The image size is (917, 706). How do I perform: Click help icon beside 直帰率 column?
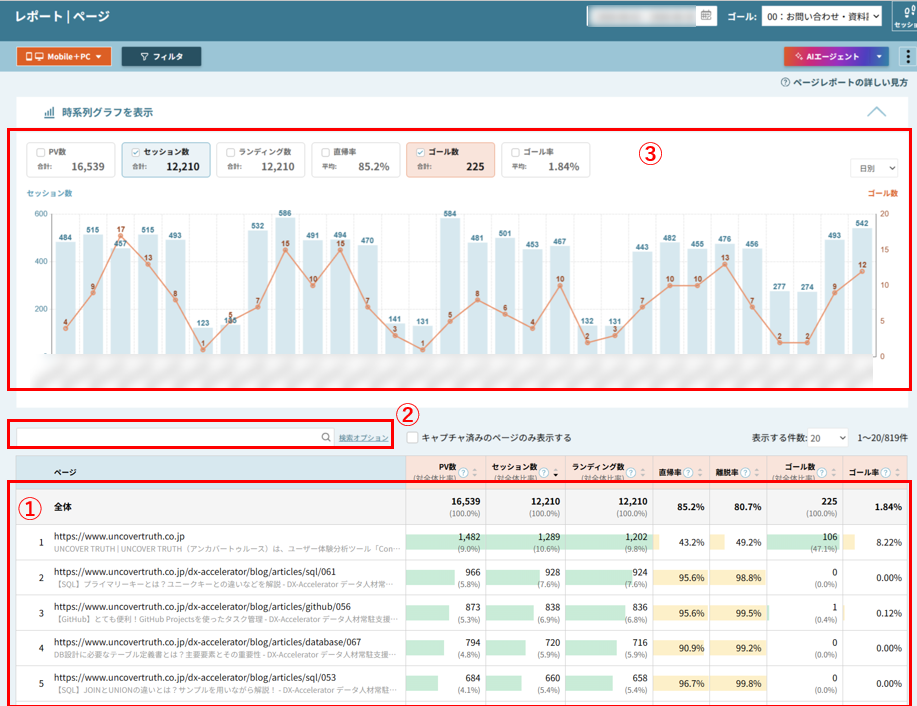click(688, 472)
